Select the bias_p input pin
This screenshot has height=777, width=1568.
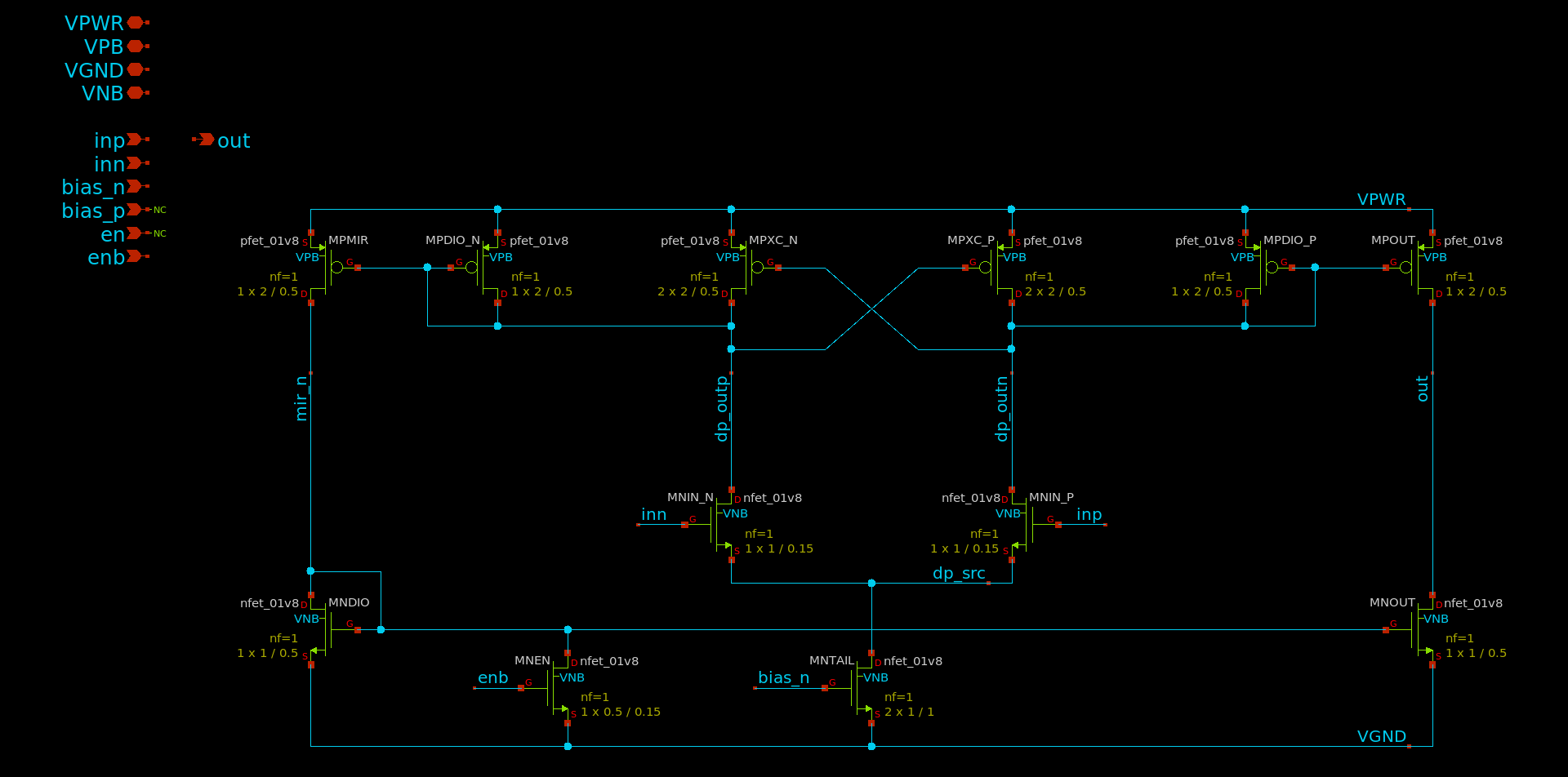point(137,210)
